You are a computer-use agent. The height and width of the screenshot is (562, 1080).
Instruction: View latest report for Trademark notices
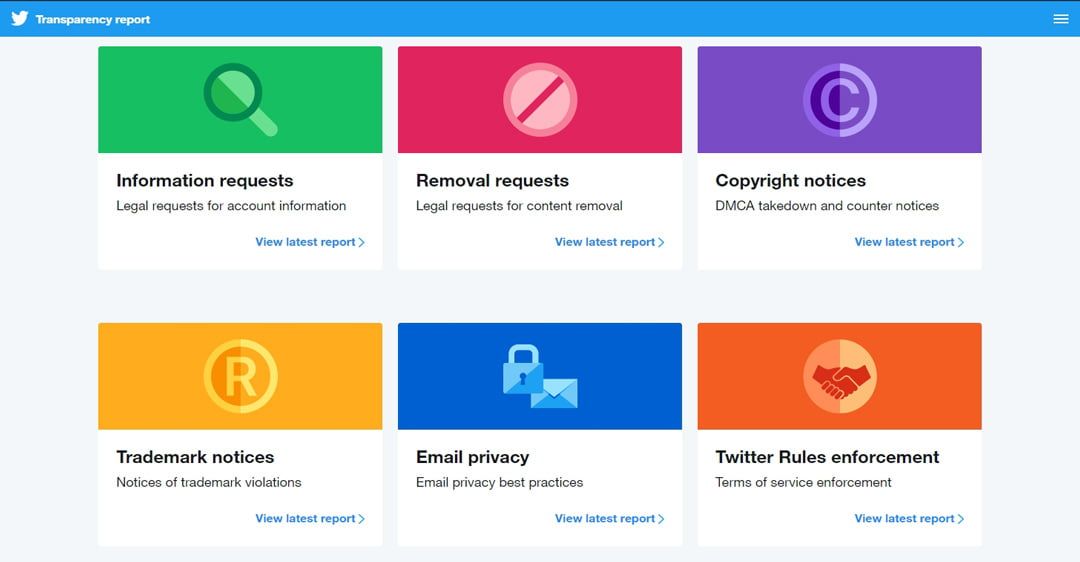tap(310, 519)
